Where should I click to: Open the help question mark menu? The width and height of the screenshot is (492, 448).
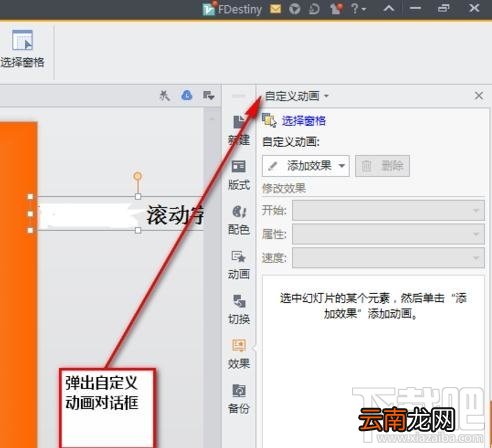(x=358, y=9)
